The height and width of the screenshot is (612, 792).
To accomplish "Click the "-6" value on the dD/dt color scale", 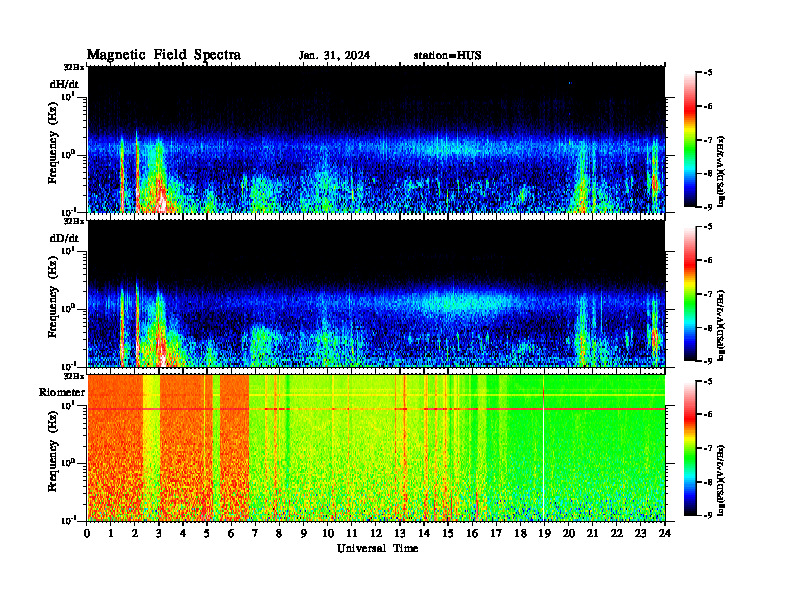I will tap(708, 261).
